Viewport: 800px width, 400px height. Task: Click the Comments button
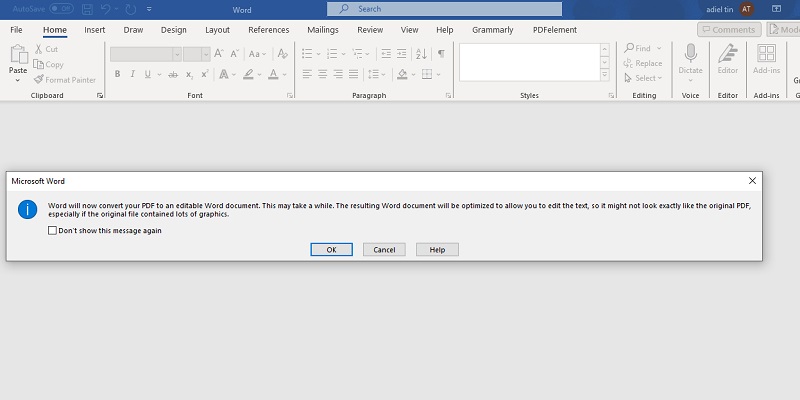(x=729, y=30)
